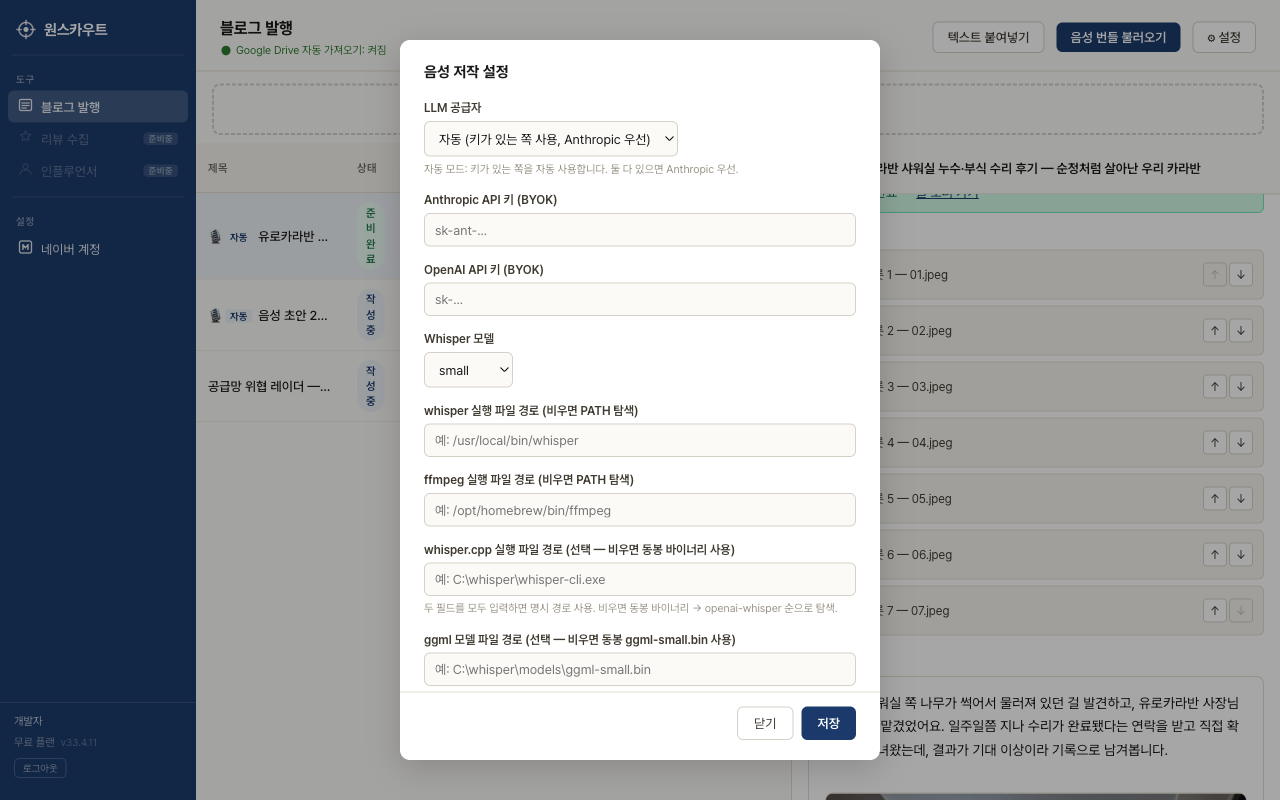Click 음성 번들 불러오기 button
This screenshot has height=800, width=1280.
(1118, 37)
